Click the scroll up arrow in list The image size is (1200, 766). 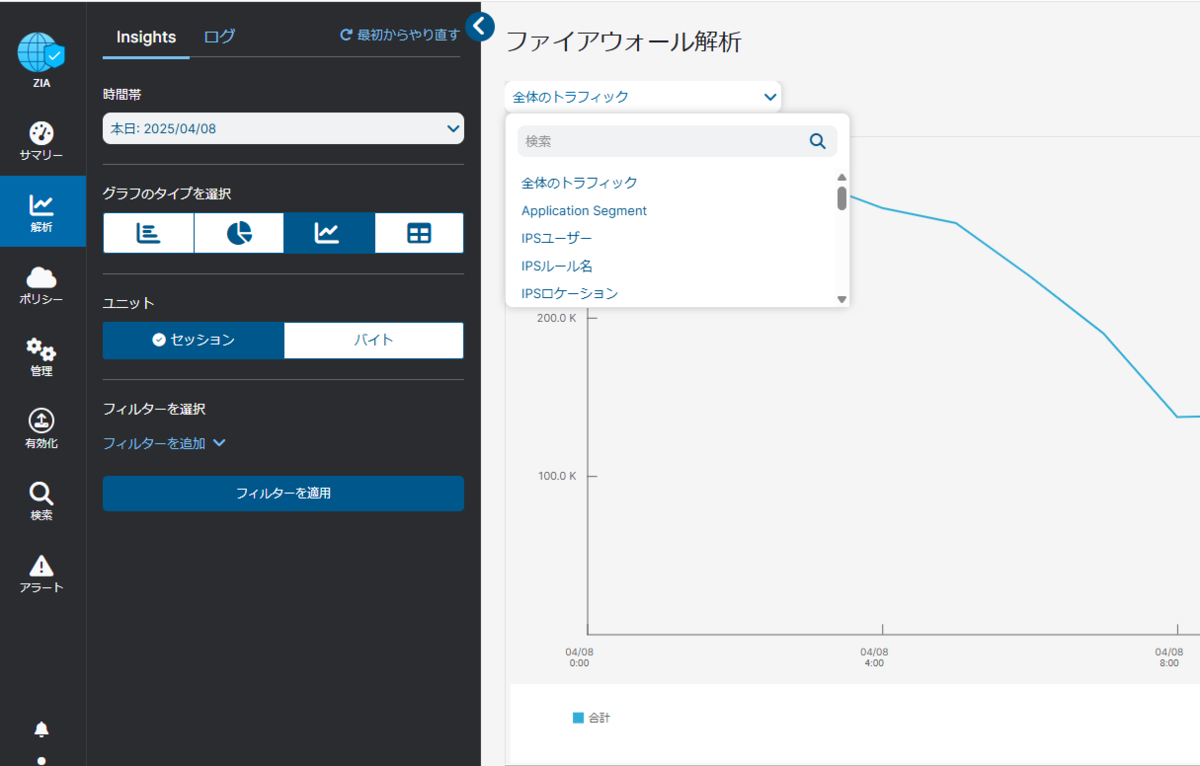[x=842, y=177]
